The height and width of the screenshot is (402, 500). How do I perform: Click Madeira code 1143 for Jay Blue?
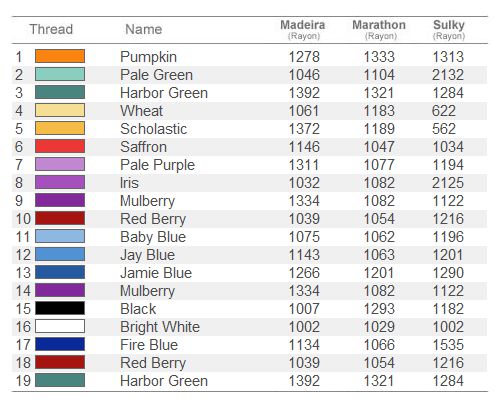(x=304, y=255)
